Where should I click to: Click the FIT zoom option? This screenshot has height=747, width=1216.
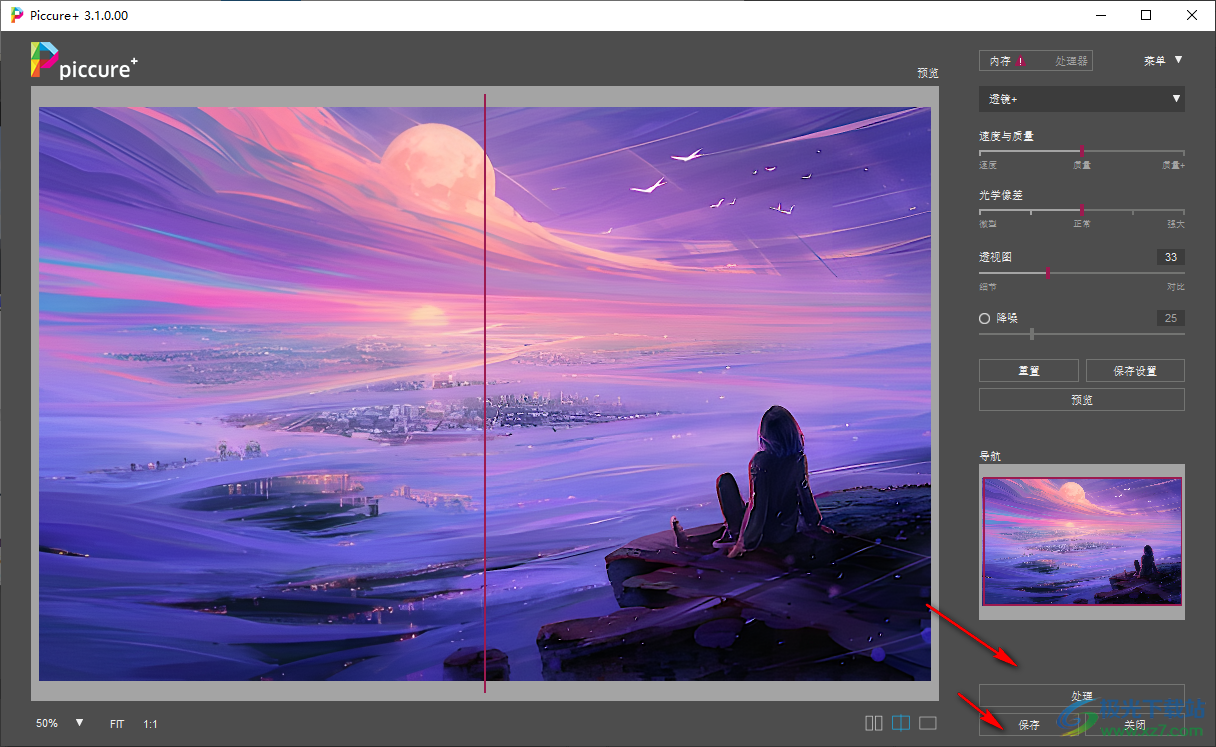click(117, 723)
